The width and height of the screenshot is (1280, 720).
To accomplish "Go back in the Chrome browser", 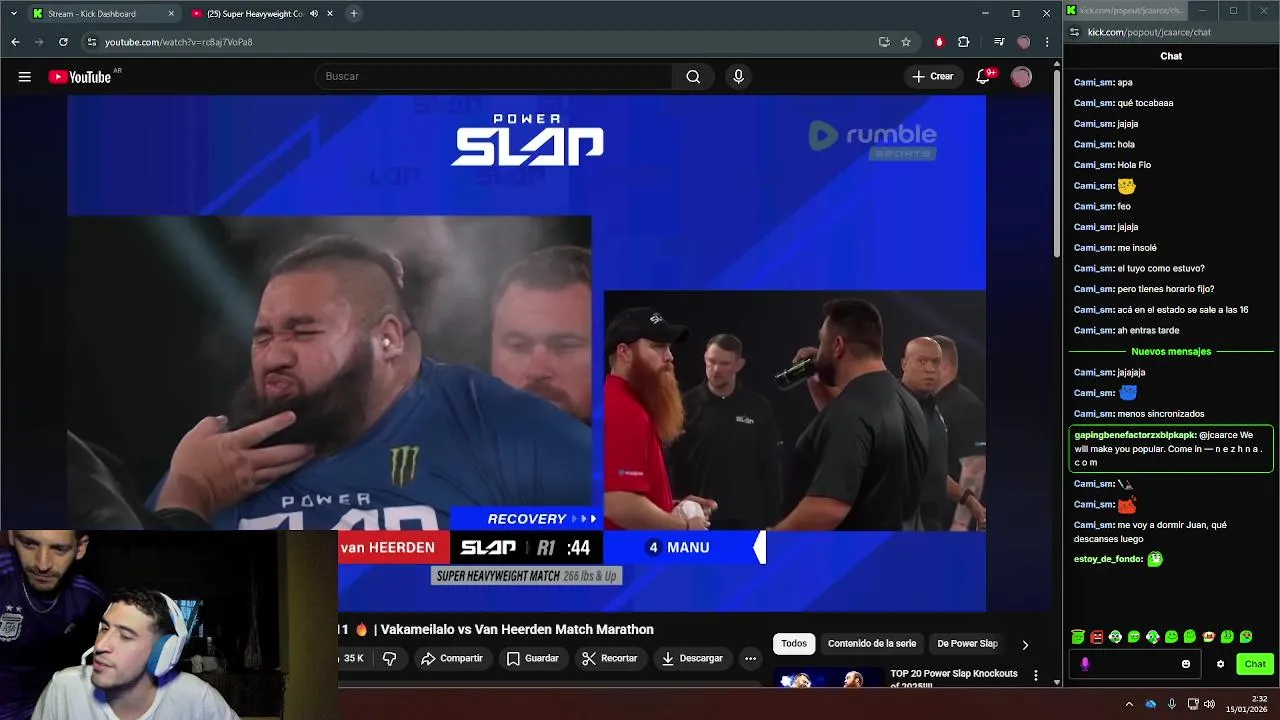I will coord(15,42).
